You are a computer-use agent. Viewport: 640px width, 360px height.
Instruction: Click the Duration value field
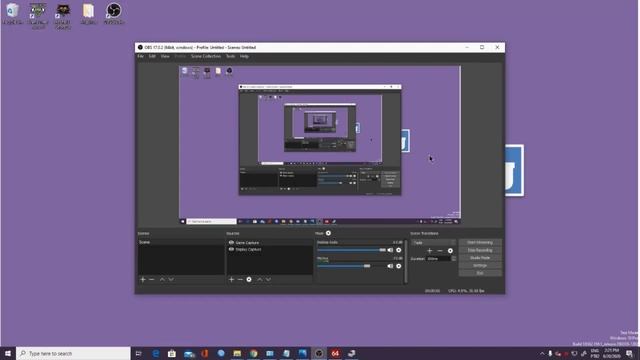pos(438,259)
